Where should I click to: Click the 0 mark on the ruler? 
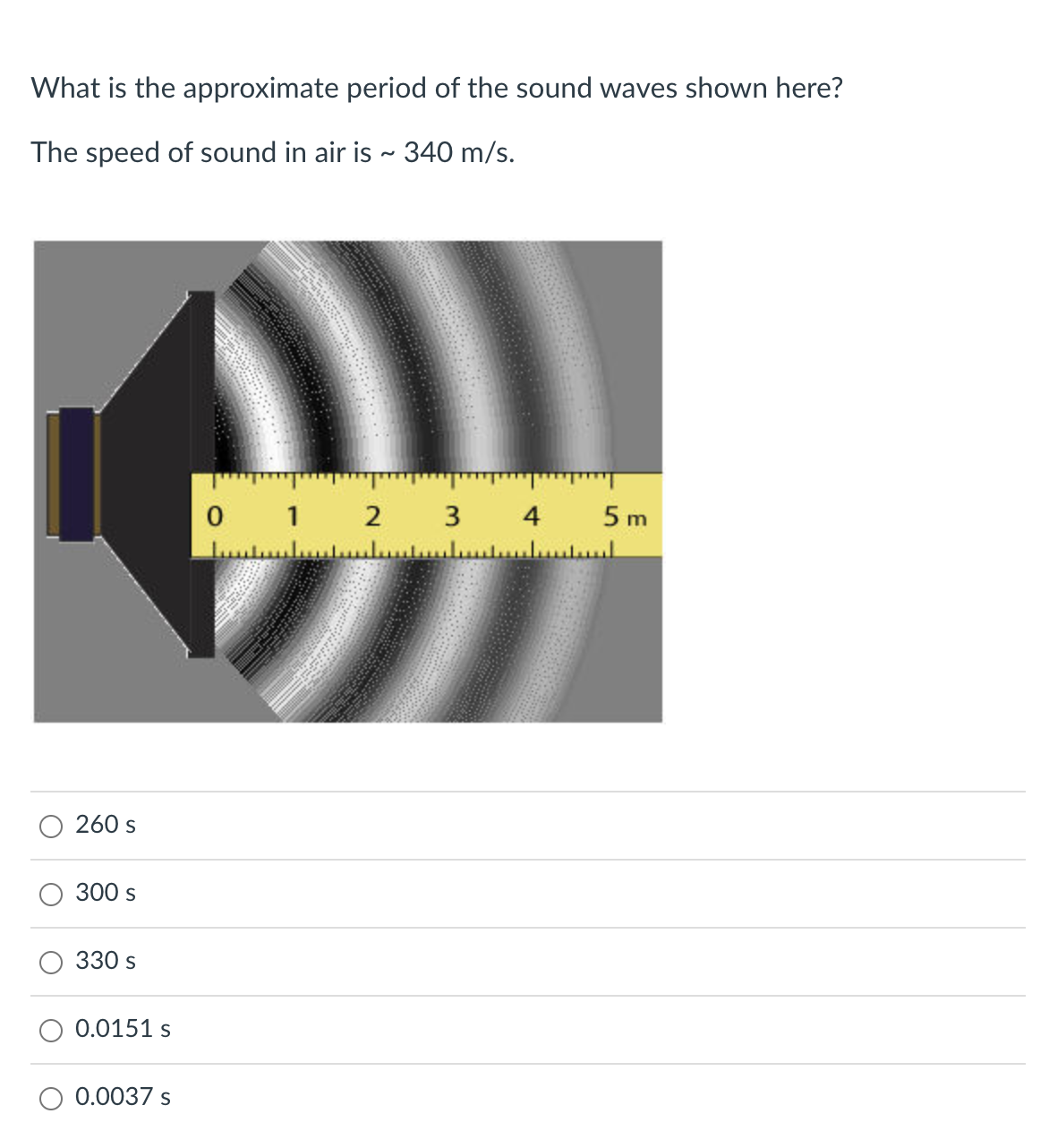216,515
